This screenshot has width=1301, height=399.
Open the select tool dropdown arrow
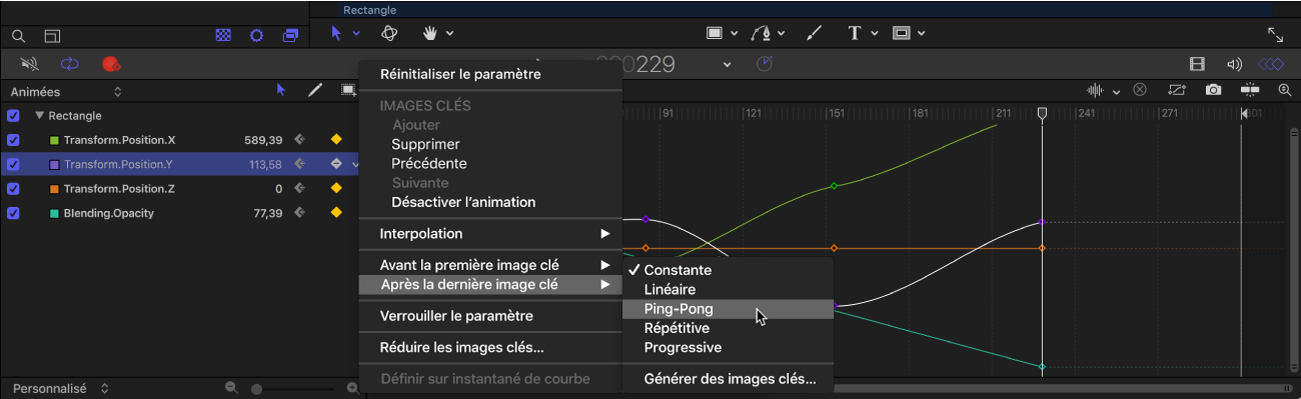tap(356, 34)
